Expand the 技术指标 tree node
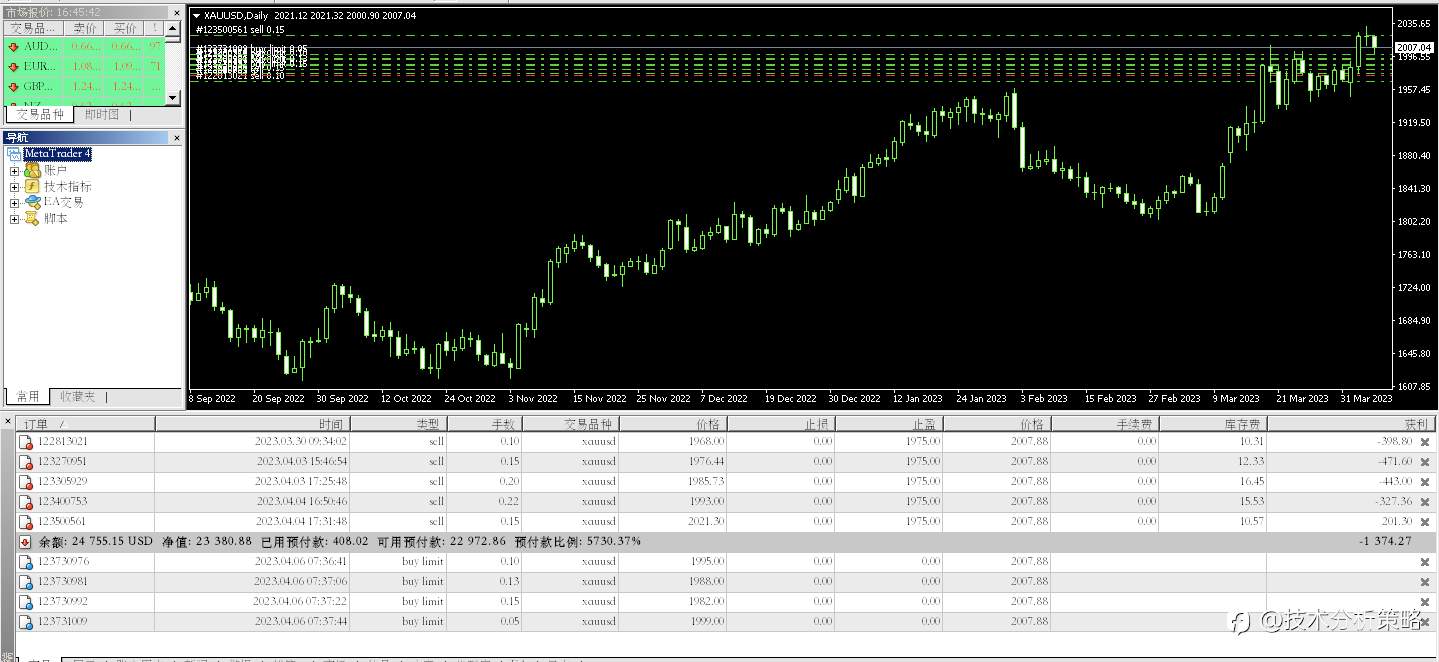The image size is (1439, 662). coord(15,187)
